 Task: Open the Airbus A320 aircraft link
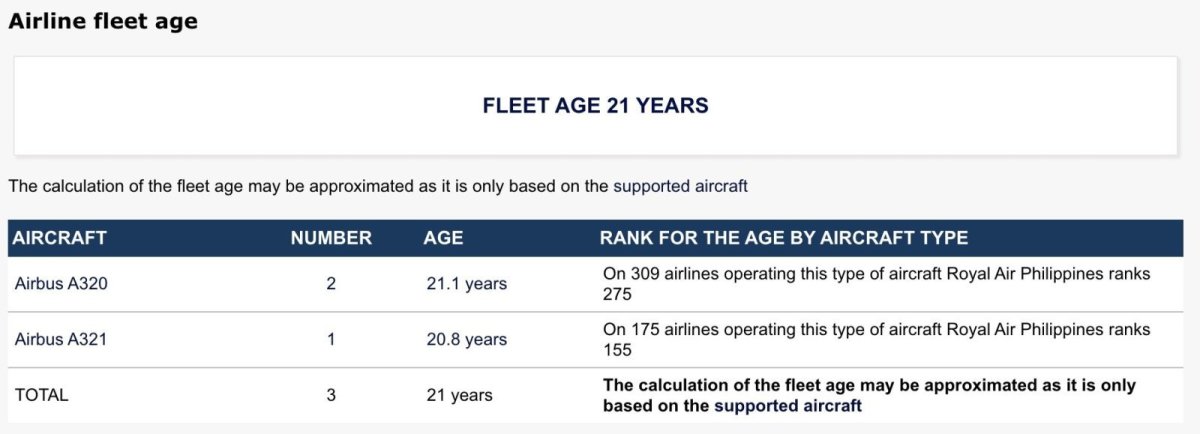click(61, 284)
